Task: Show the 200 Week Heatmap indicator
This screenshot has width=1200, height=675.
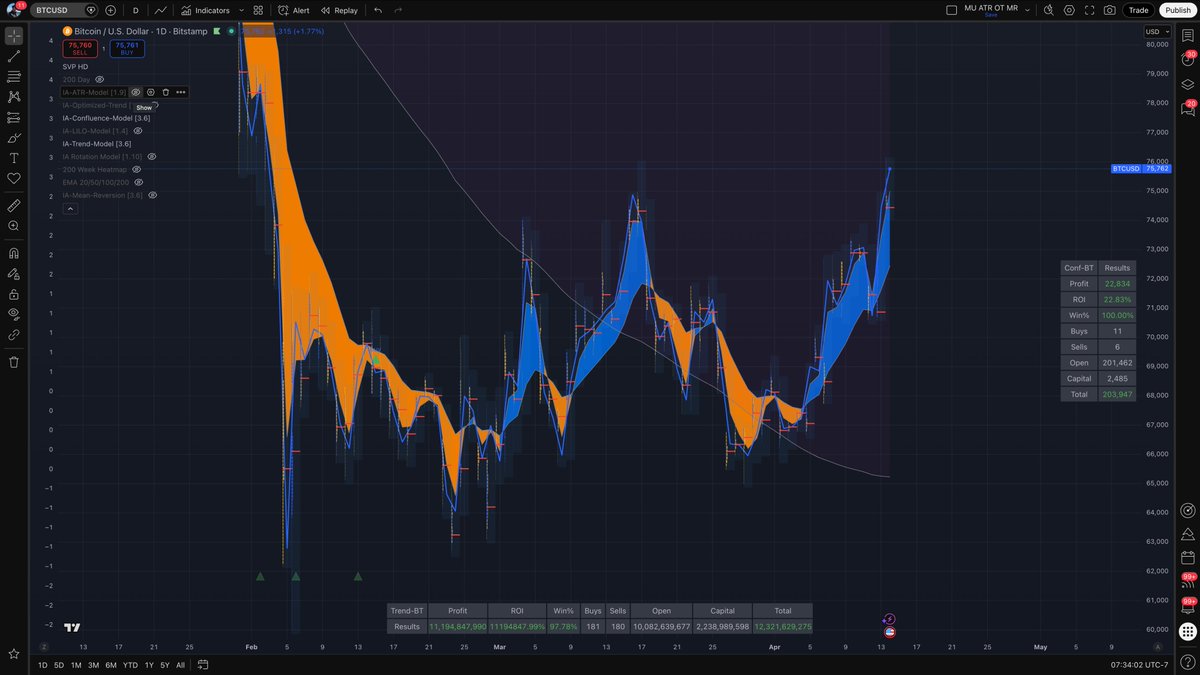Action: [x=137, y=169]
